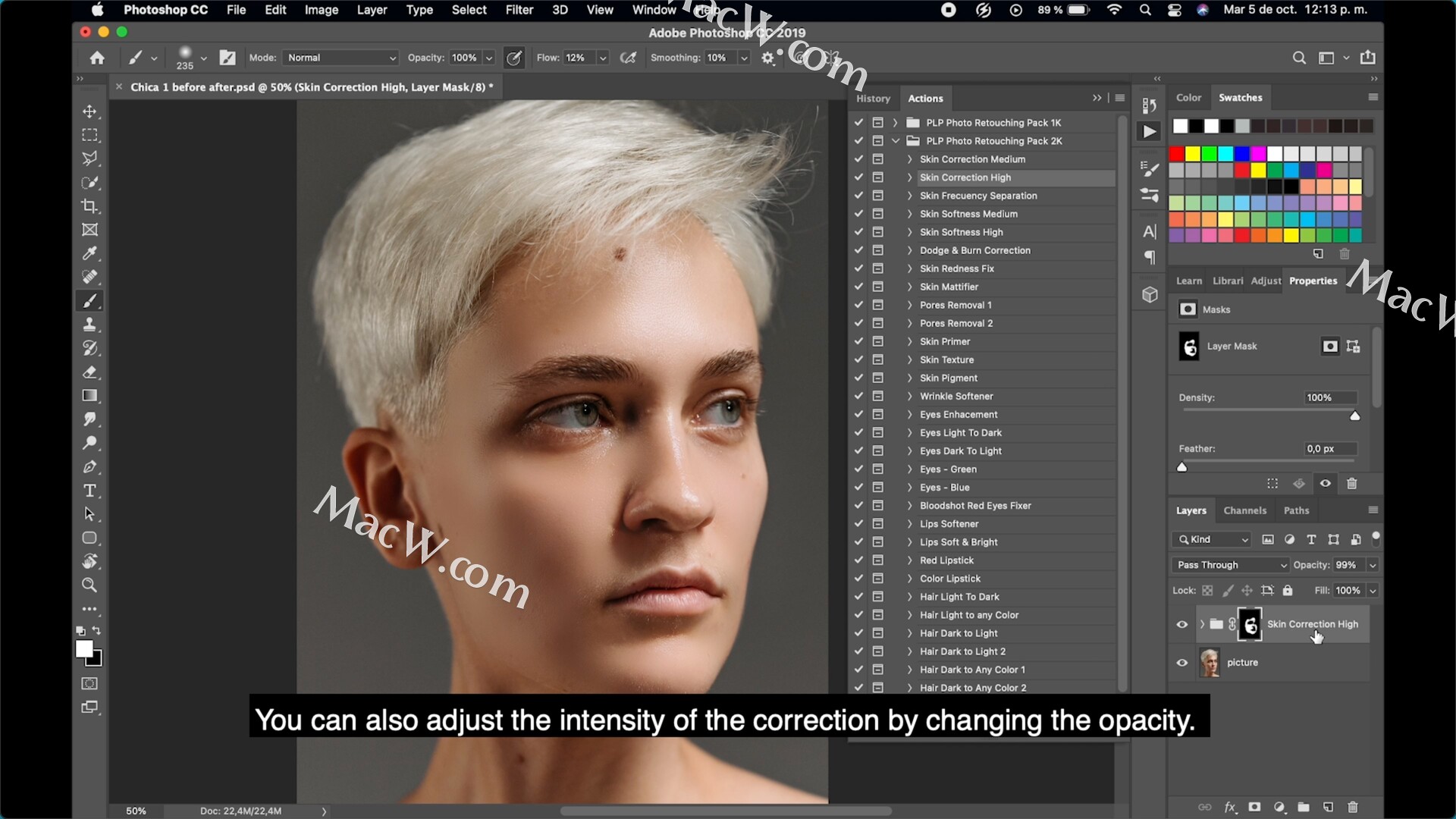Hide the picture layer

pyautogui.click(x=1181, y=663)
